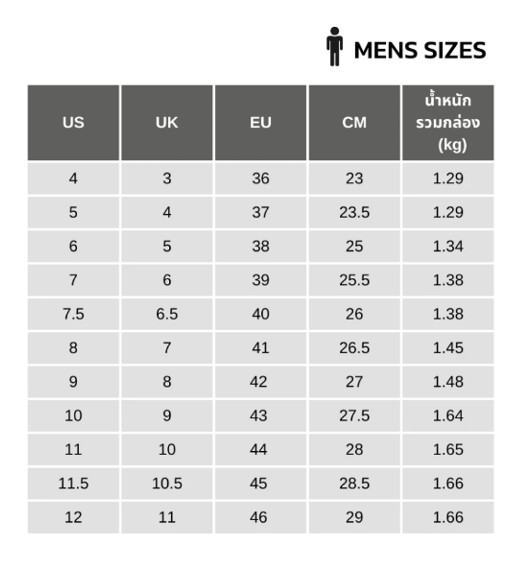
Task: Select EU size 46 cell
Action: (x=260, y=517)
